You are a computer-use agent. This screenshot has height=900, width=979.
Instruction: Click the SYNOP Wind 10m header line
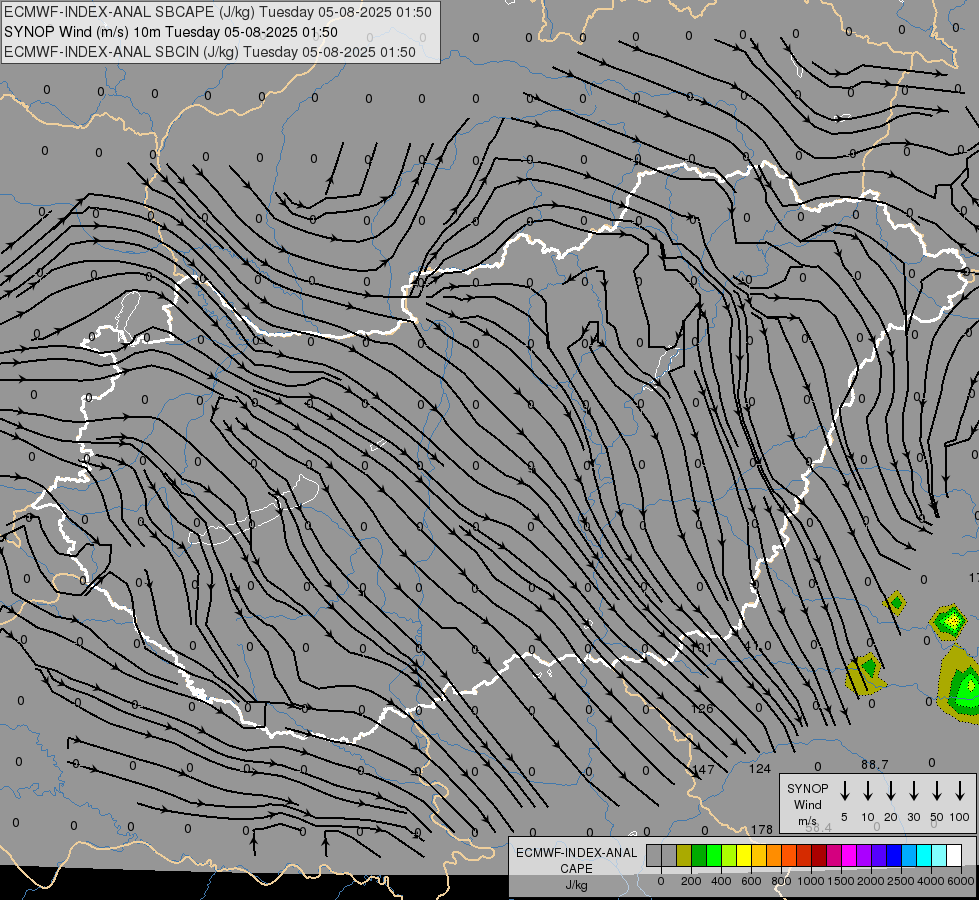click(170, 32)
